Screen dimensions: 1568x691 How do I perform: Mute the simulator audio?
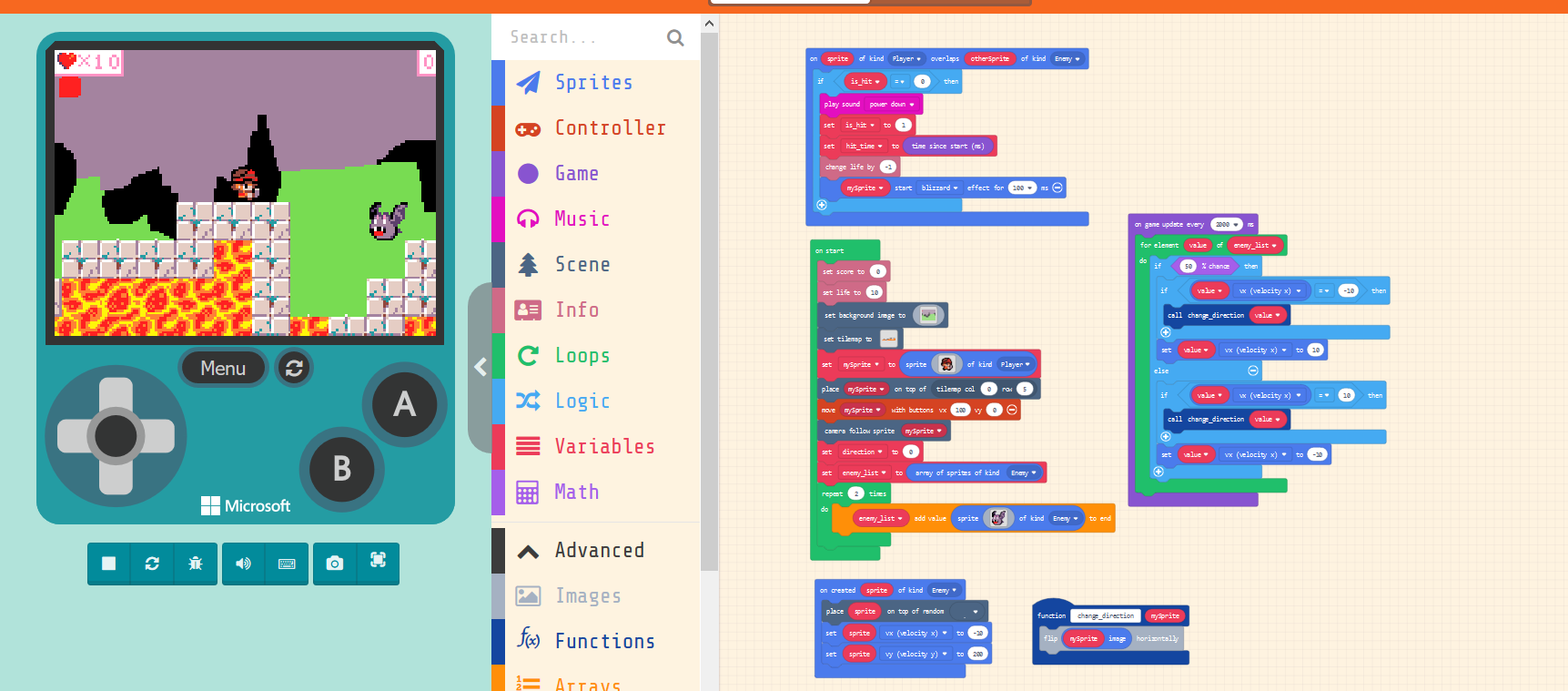(x=243, y=564)
